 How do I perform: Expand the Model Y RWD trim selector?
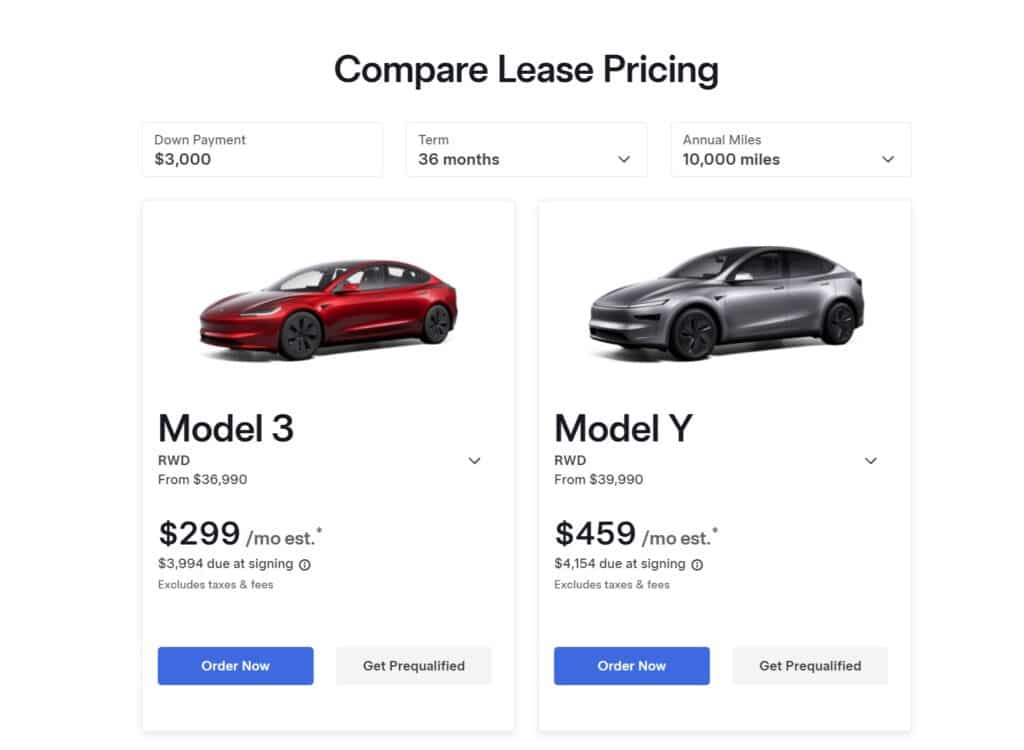click(871, 460)
